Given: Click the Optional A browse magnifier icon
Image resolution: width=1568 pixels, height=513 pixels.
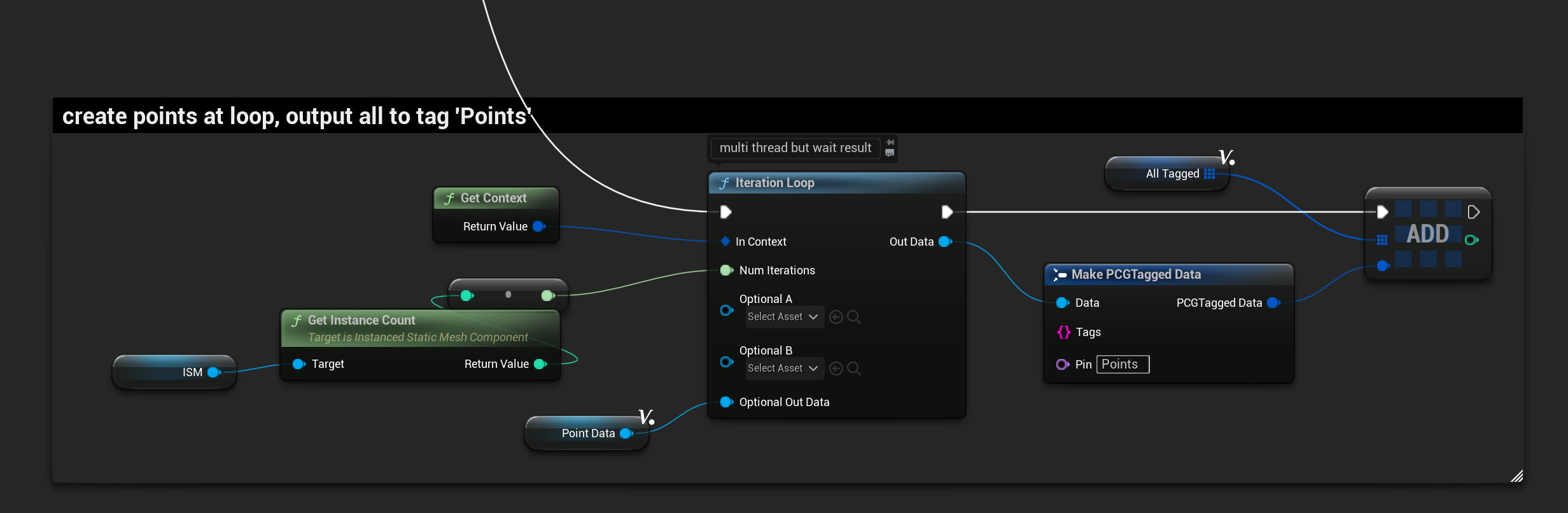Looking at the screenshot, I should [x=854, y=317].
